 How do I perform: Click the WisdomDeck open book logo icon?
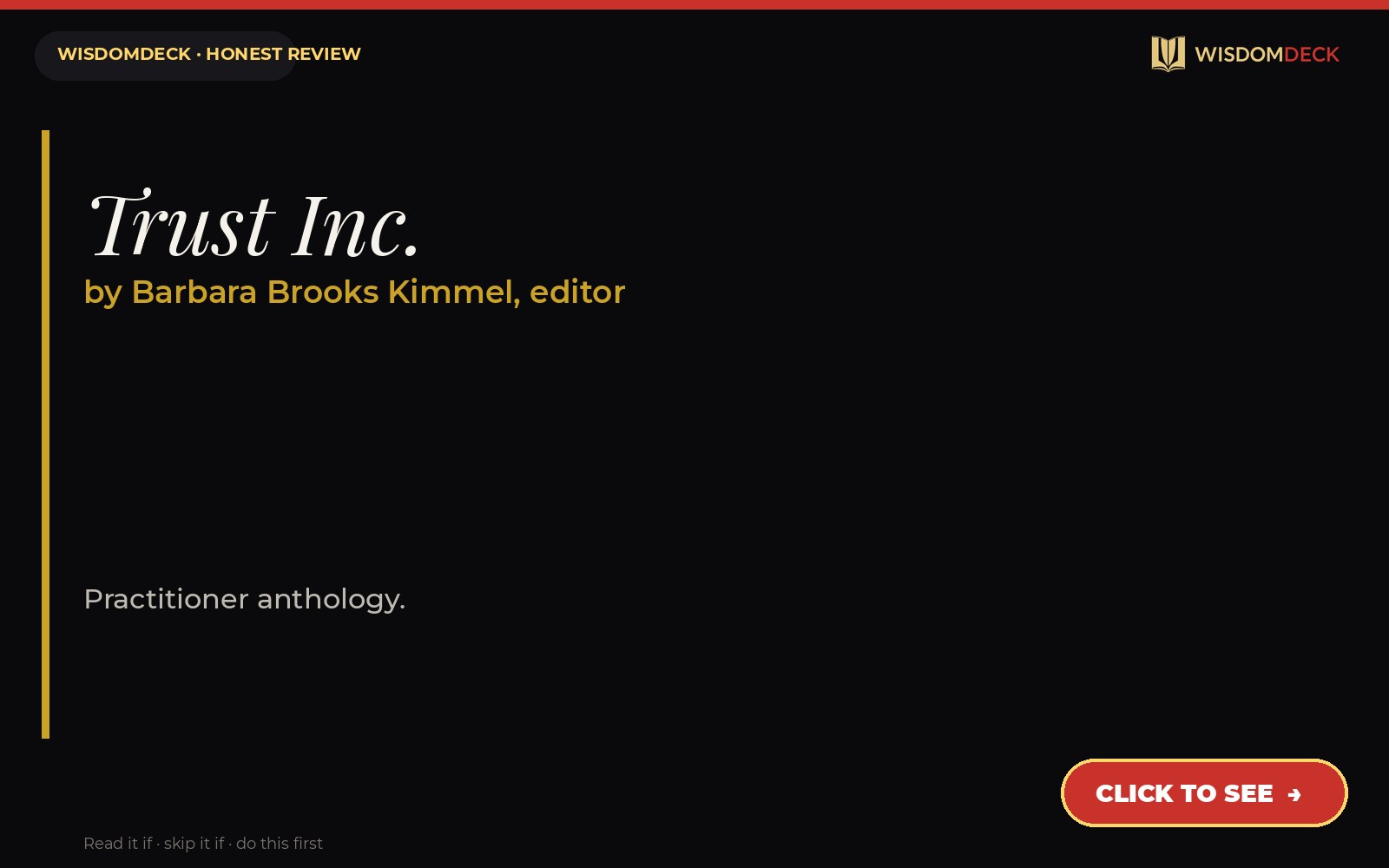[x=1168, y=54]
